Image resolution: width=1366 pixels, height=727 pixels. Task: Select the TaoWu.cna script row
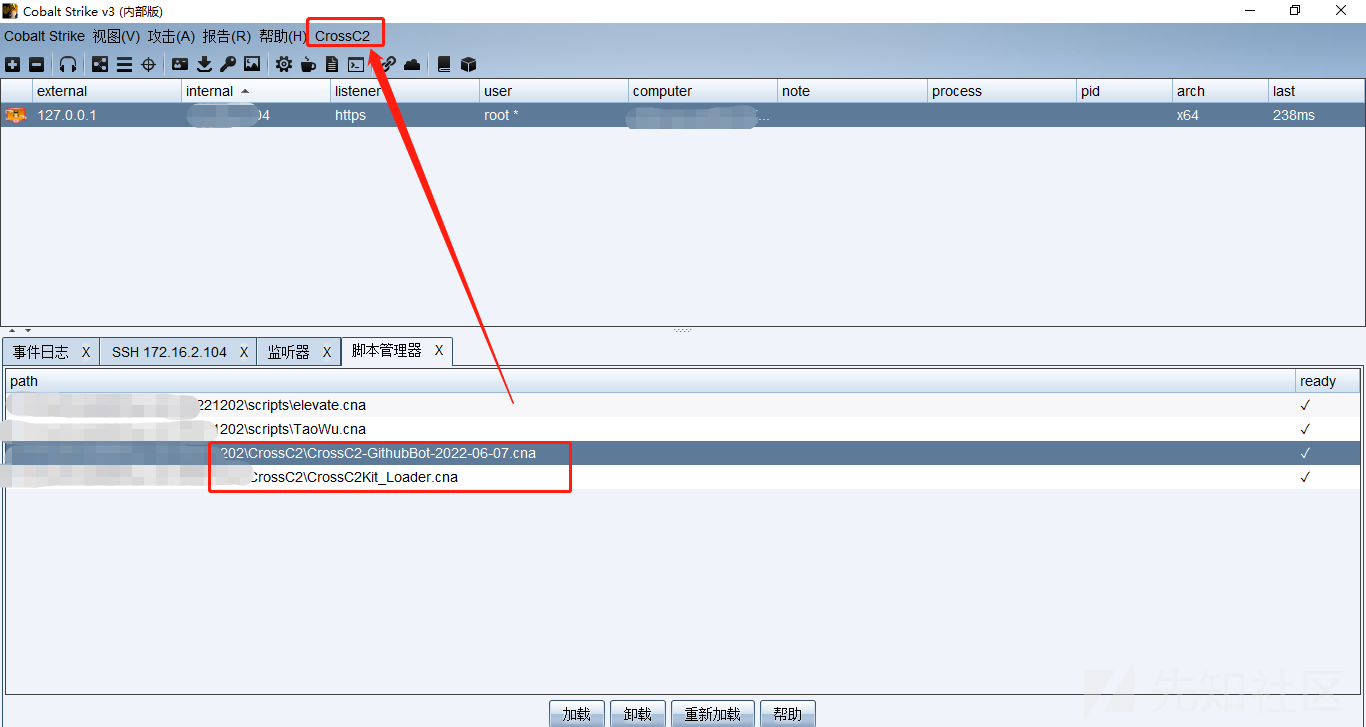coord(683,429)
